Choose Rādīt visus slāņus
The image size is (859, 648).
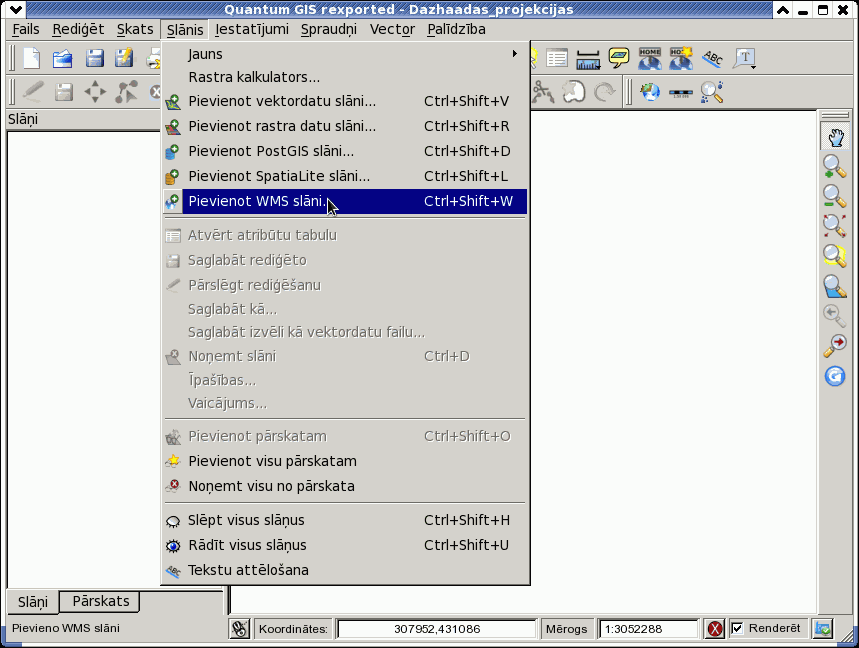point(345,546)
